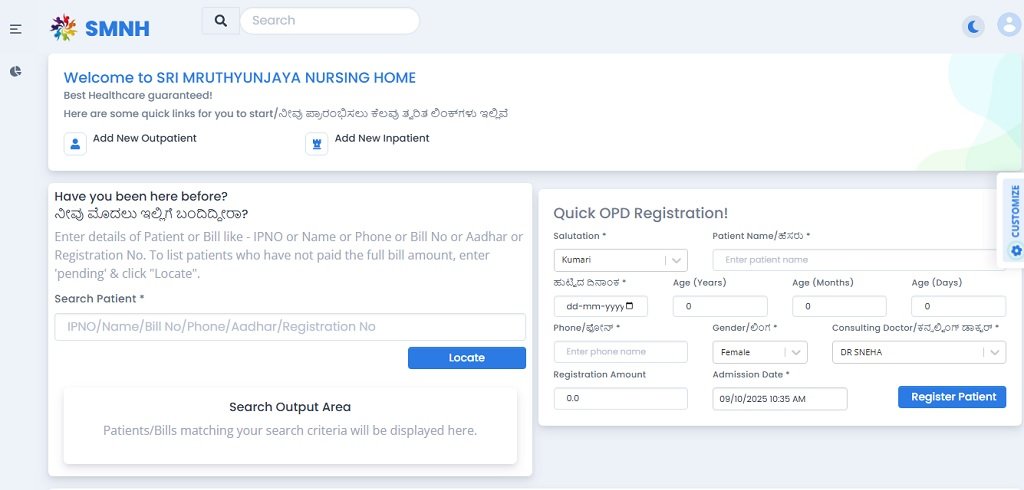This screenshot has height=490, width=1024.
Task: Open the Add New Outpatient link
Action: pyautogui.click(x=145, y=139)
